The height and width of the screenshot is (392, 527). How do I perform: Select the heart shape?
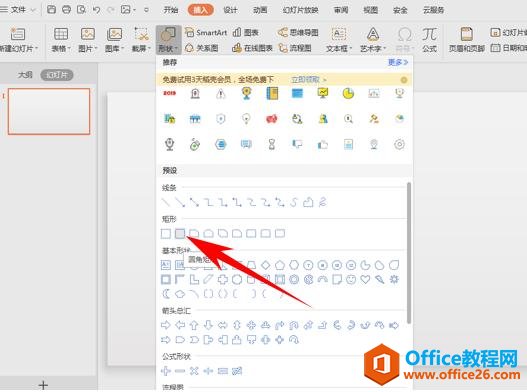coord(365,279)
